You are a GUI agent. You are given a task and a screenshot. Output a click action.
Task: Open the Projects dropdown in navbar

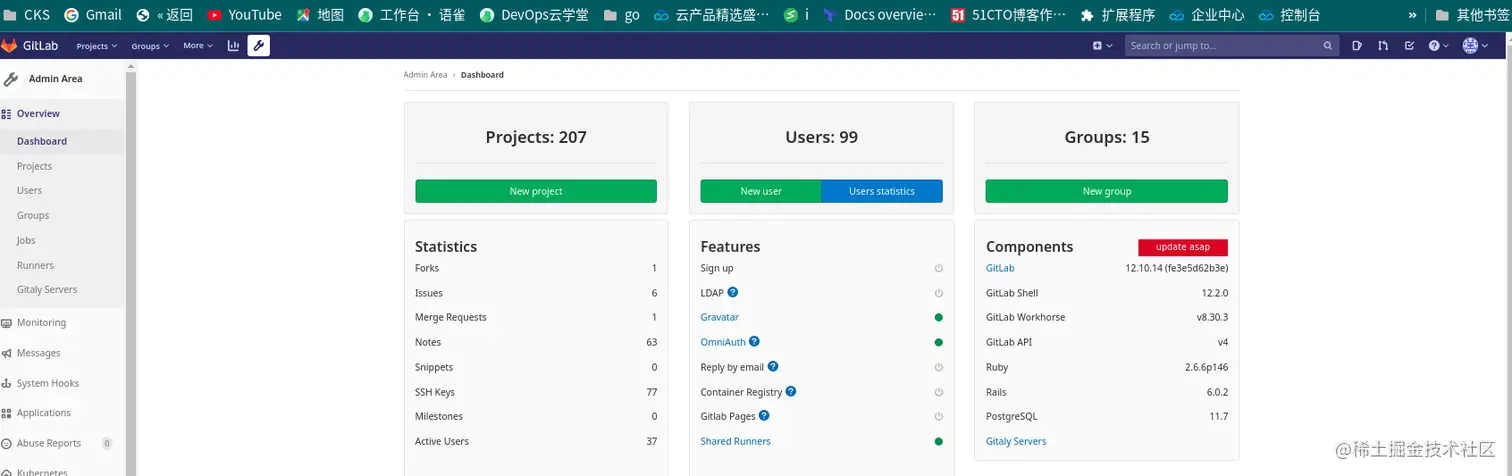[97, 46]
